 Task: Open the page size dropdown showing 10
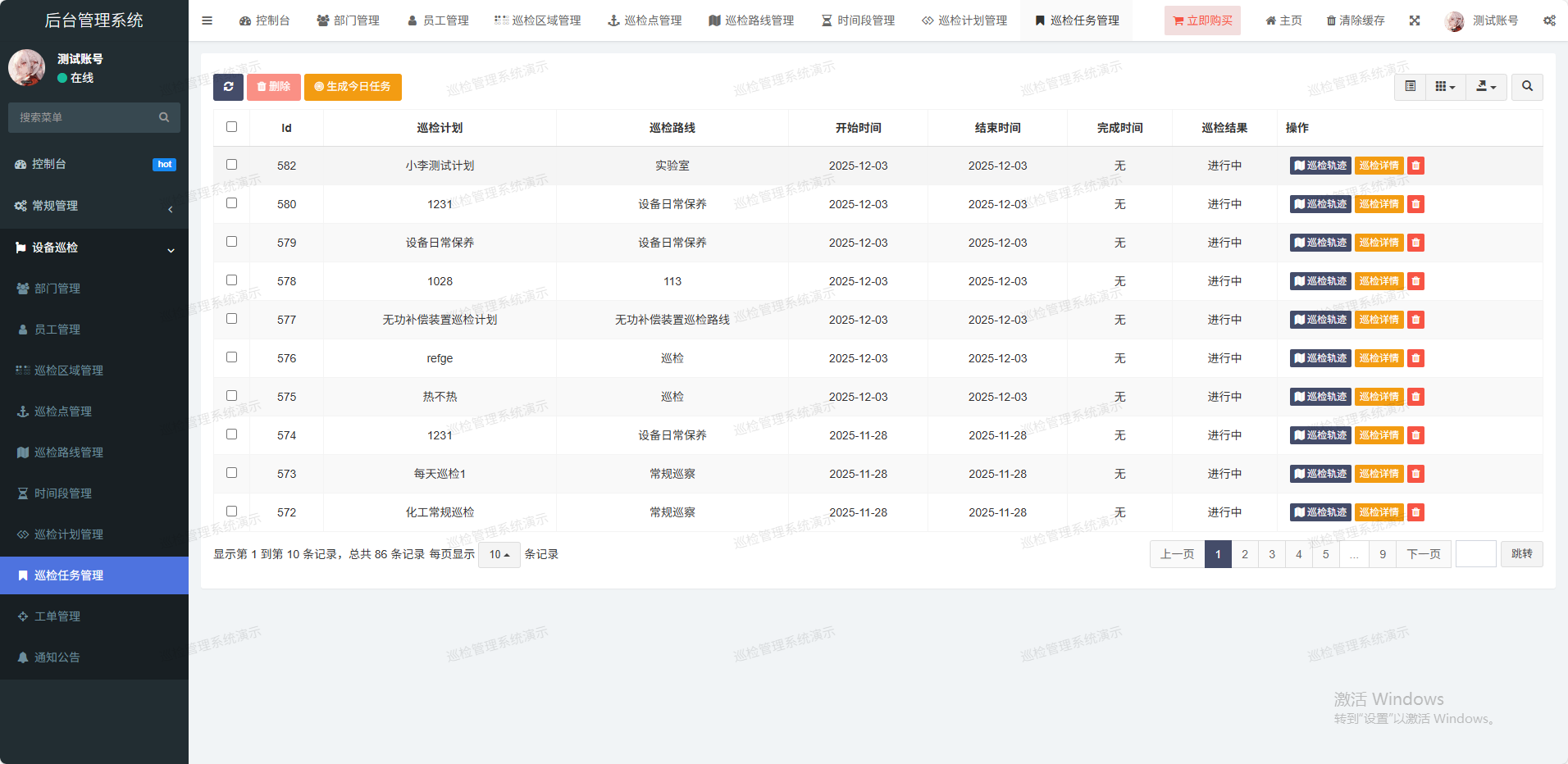[x=499, y=555]
